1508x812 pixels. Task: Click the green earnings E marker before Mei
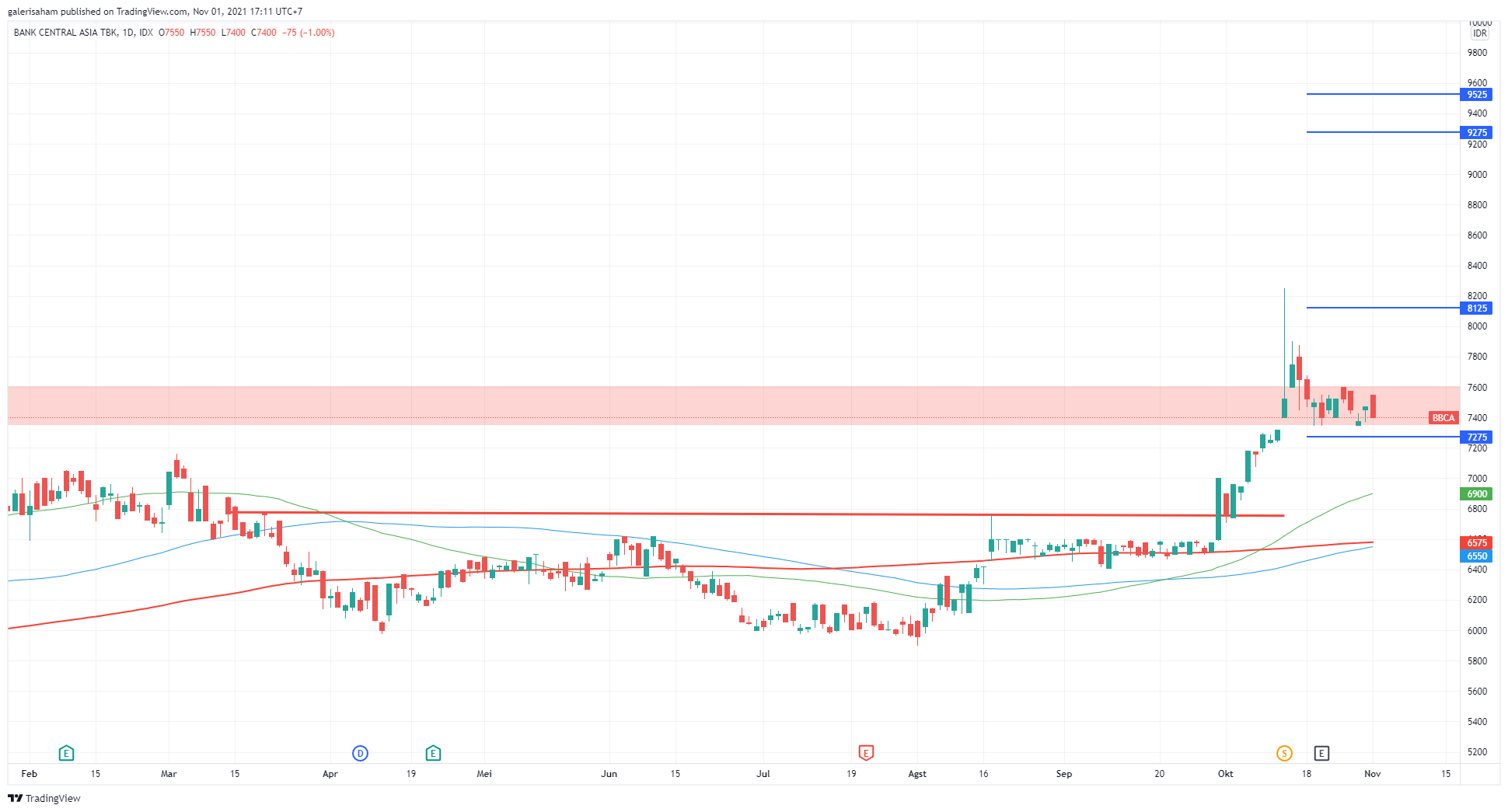433,753
